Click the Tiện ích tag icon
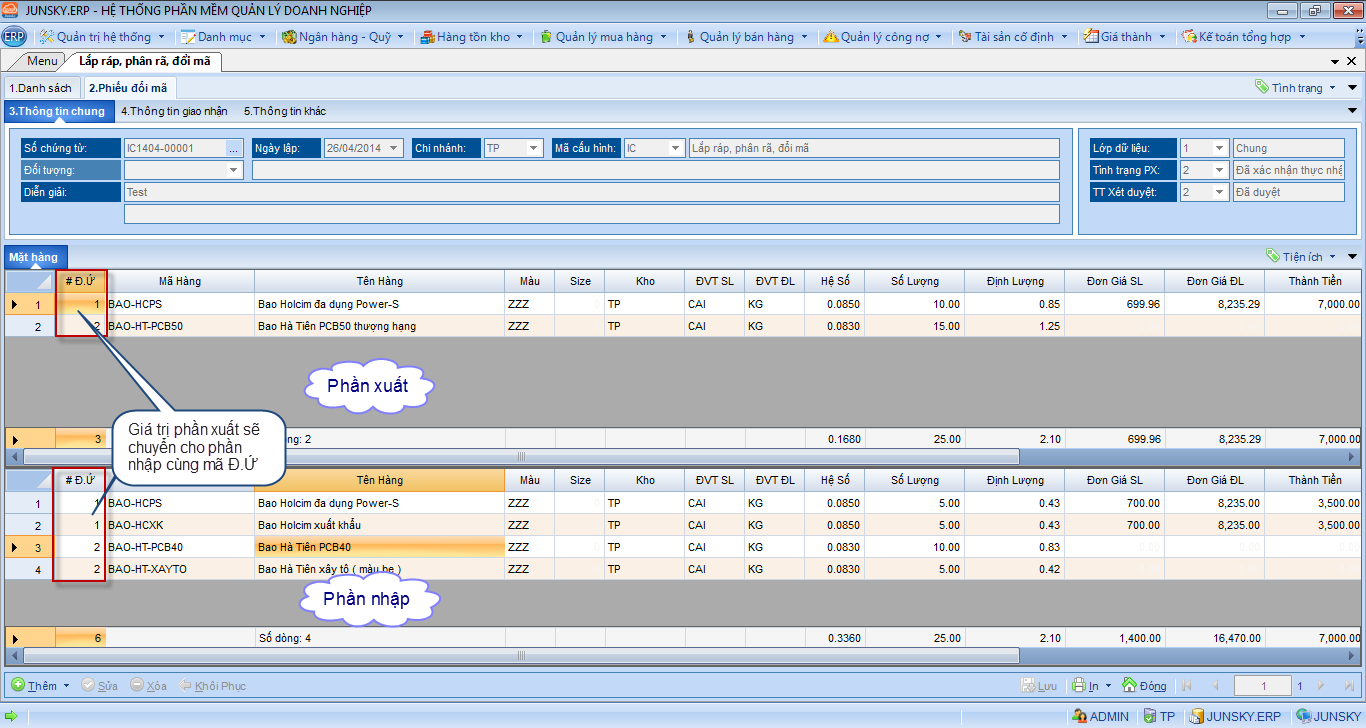1366x728 pixels. coord(1272,257)
